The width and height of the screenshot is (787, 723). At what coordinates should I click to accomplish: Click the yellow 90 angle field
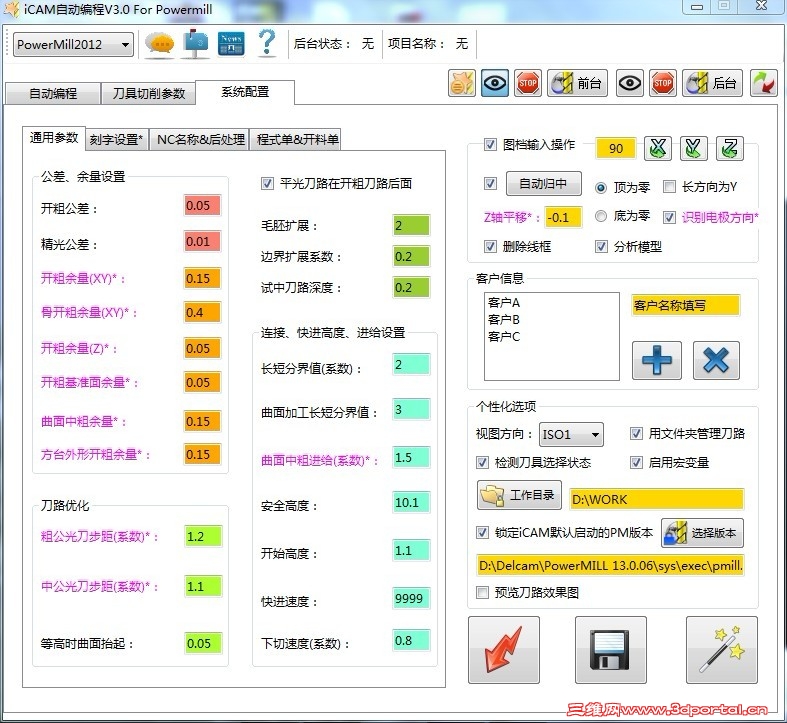coord(616,149)
